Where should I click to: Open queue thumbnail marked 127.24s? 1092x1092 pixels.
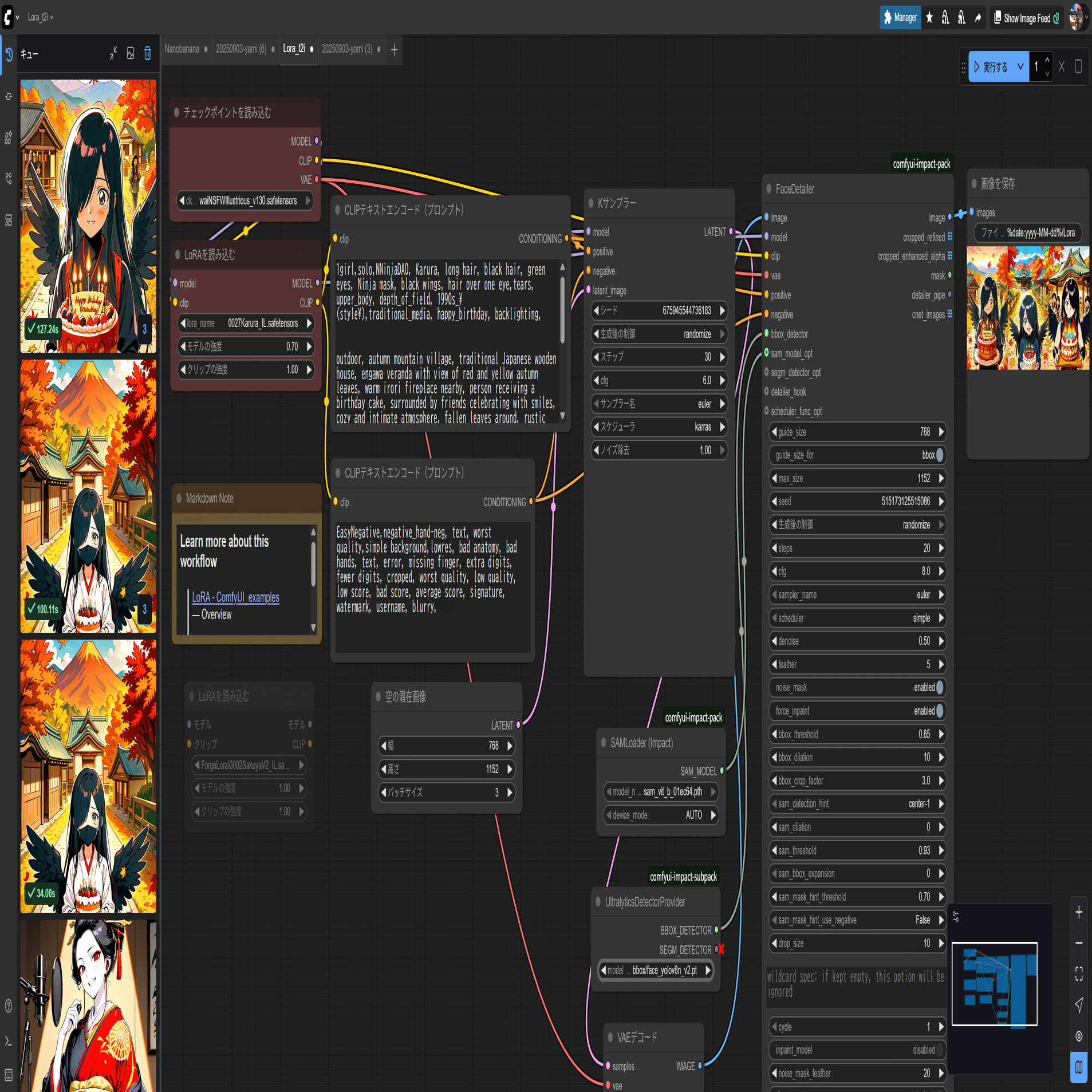pyautogui.click(x=88, y=216)
